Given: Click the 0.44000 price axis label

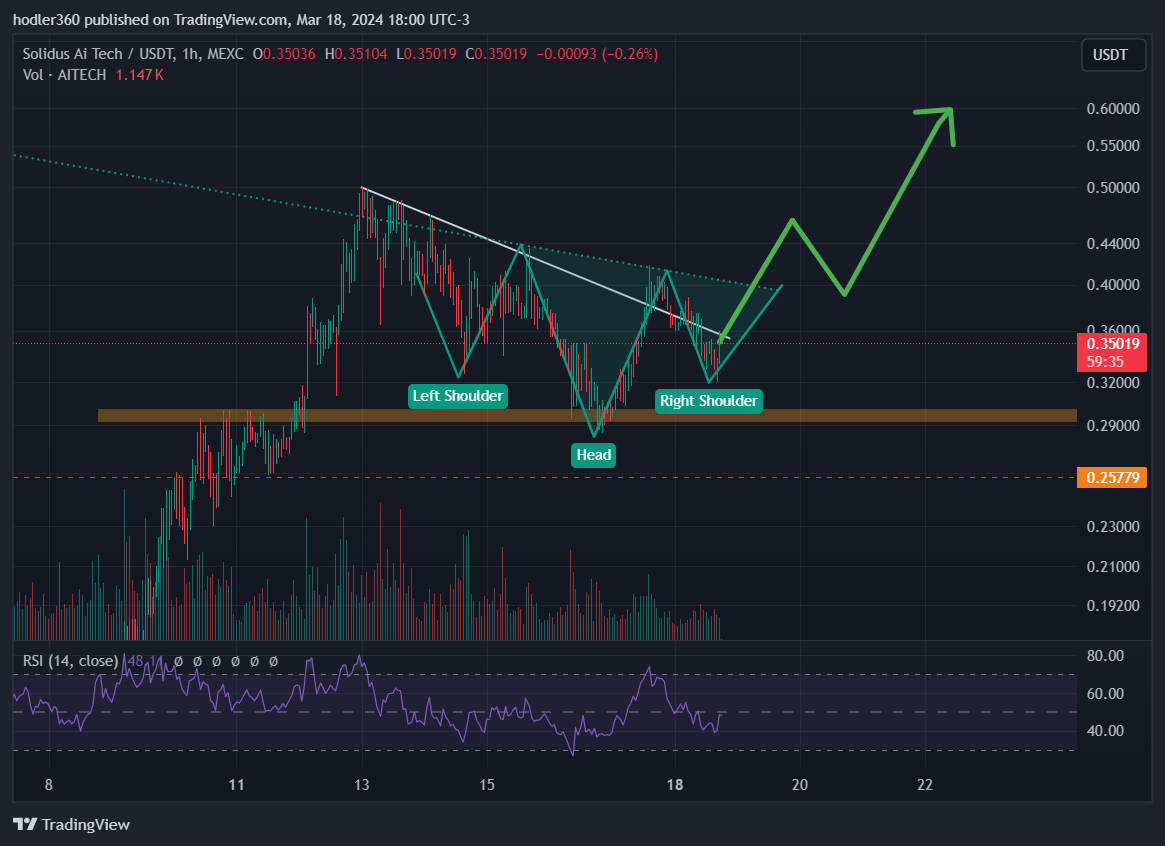Looking at the screenshot, I should 1112,244.
